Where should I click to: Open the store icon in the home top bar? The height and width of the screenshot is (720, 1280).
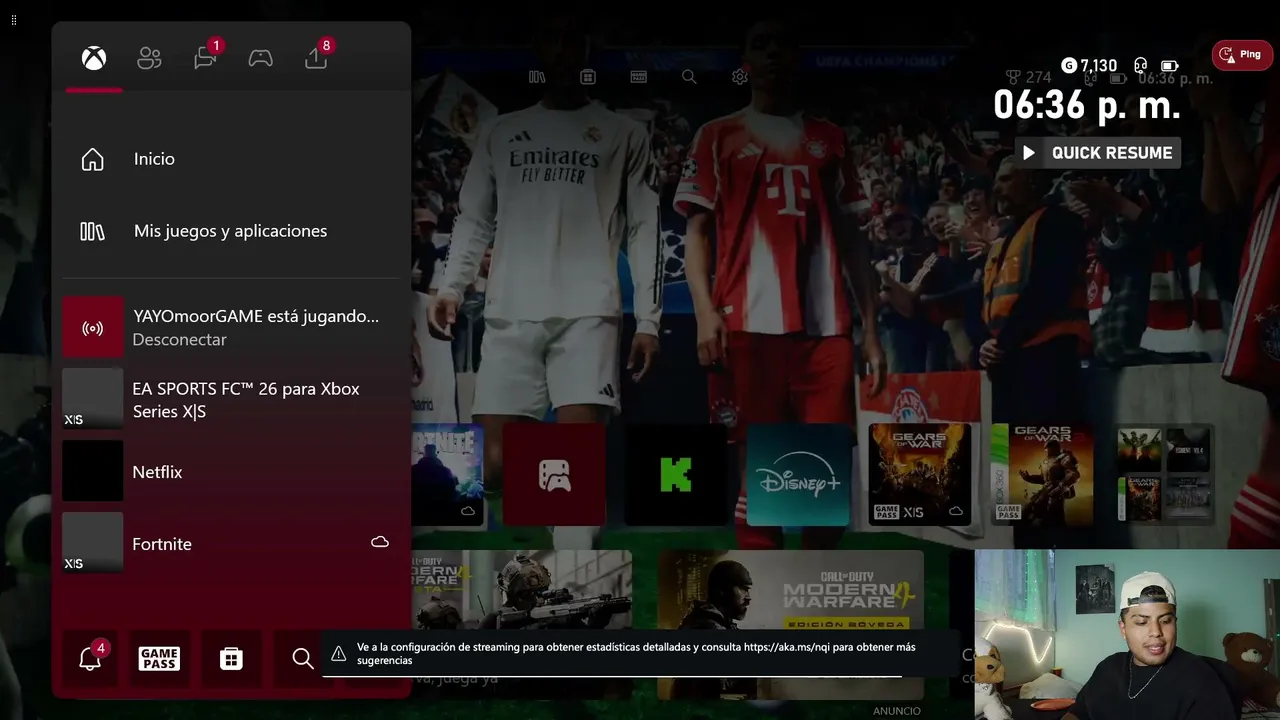coord(588,77)
